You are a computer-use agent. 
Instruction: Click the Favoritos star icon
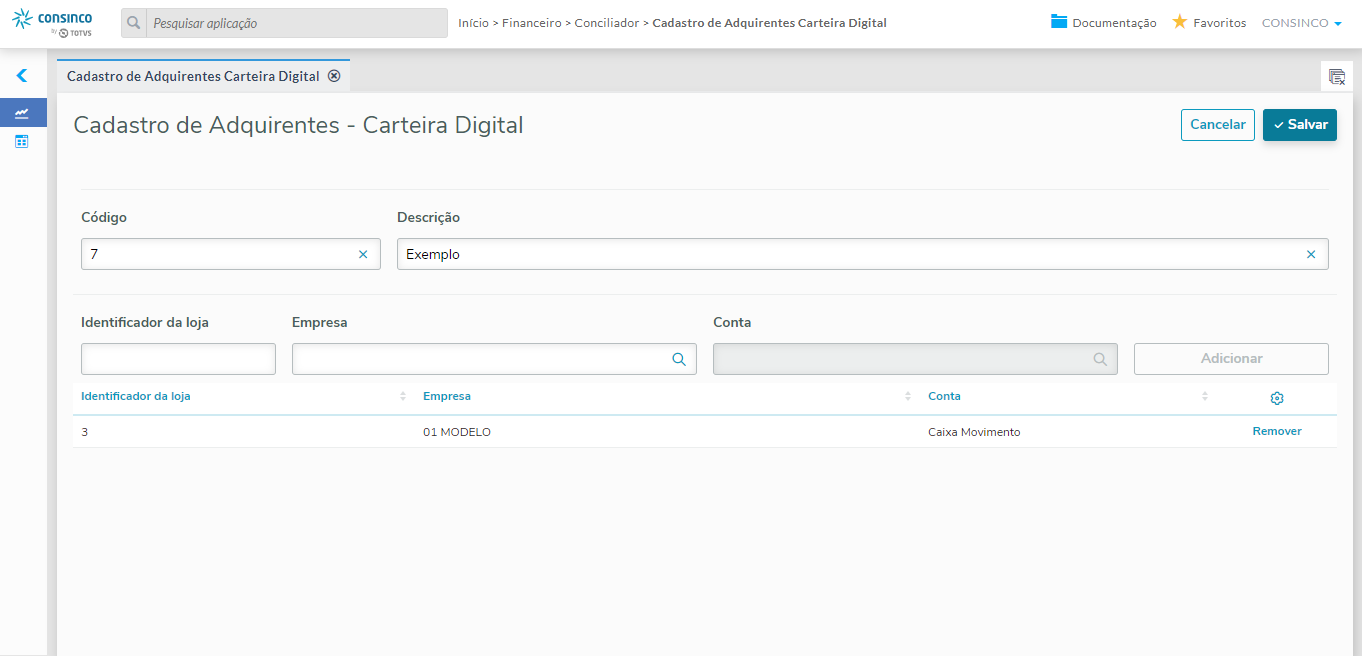coord(1180,22)
